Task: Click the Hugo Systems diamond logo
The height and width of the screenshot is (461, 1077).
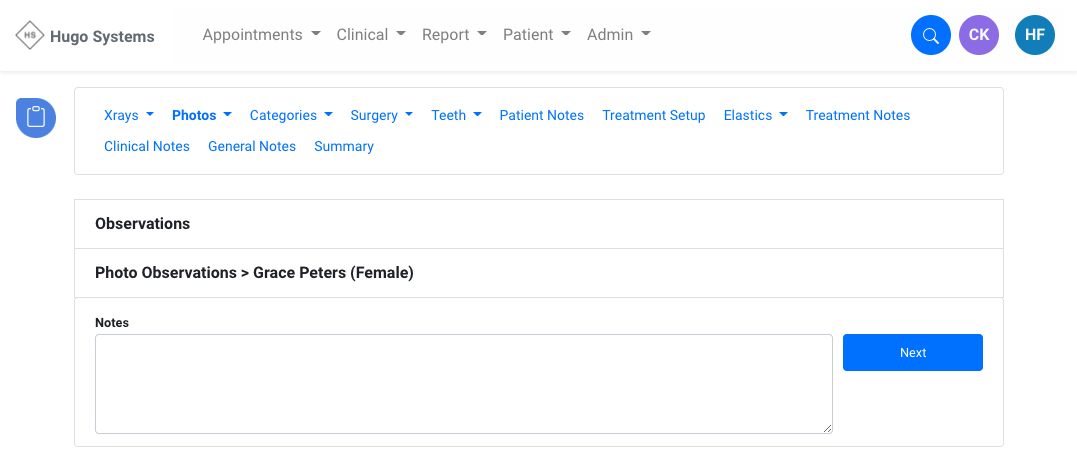Action: coord(30,36)
